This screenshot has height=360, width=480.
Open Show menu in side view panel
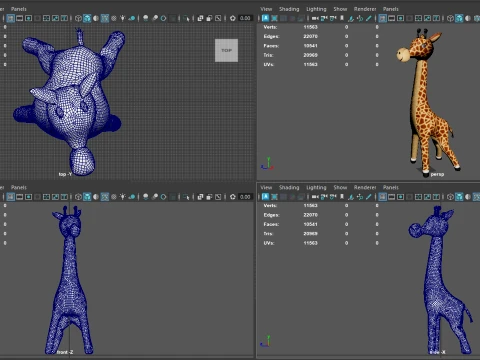click(340, 187)
